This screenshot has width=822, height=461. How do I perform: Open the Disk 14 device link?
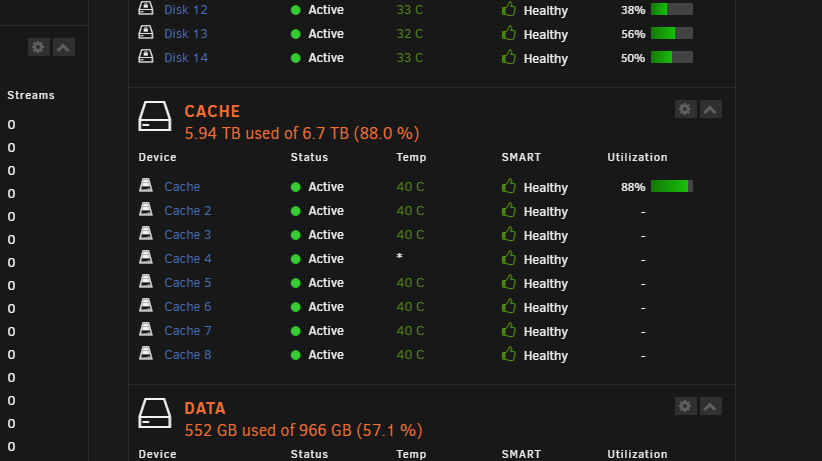click(186, 58)
